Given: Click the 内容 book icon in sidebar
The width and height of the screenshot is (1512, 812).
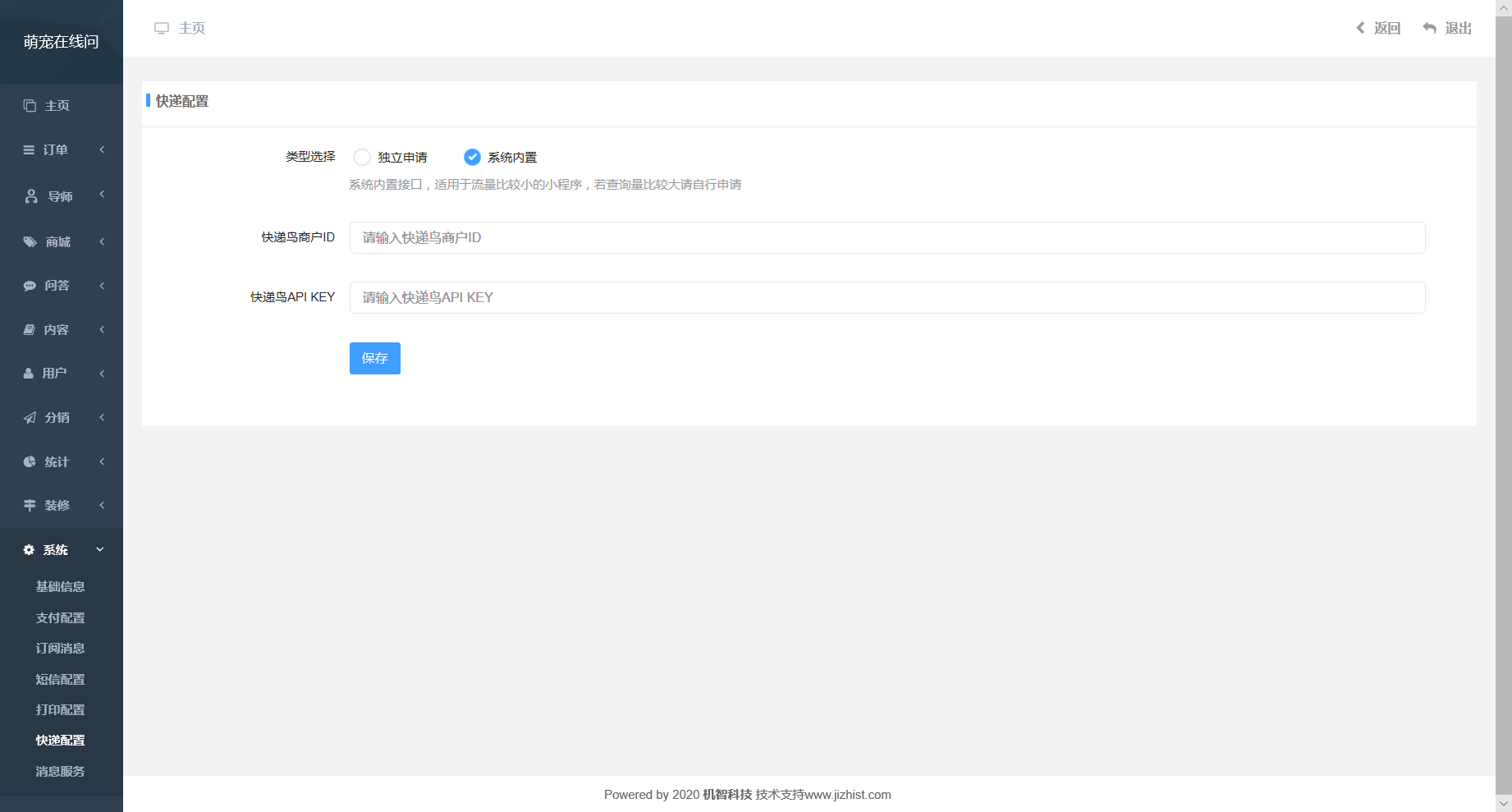Looking at the screenshot, I should 29,330.
